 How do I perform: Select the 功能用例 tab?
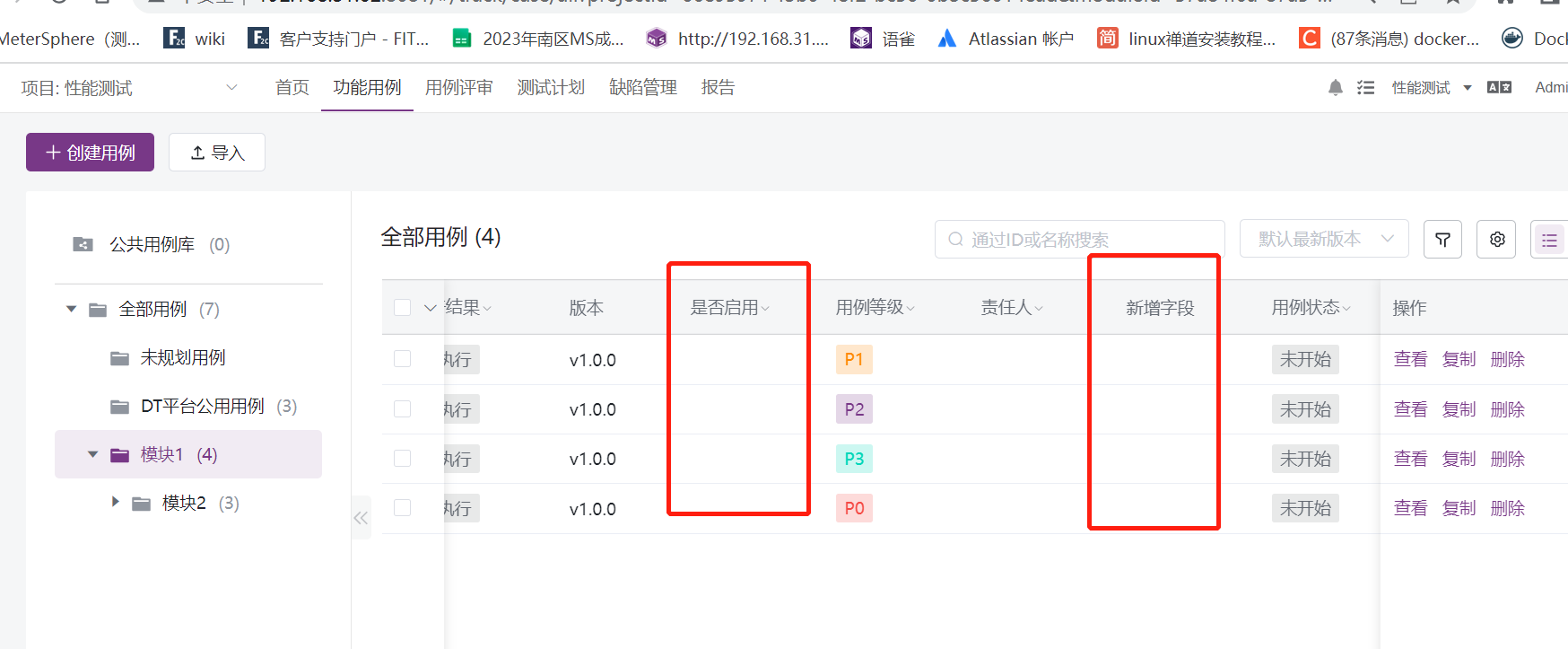click(x=367, y=87)
